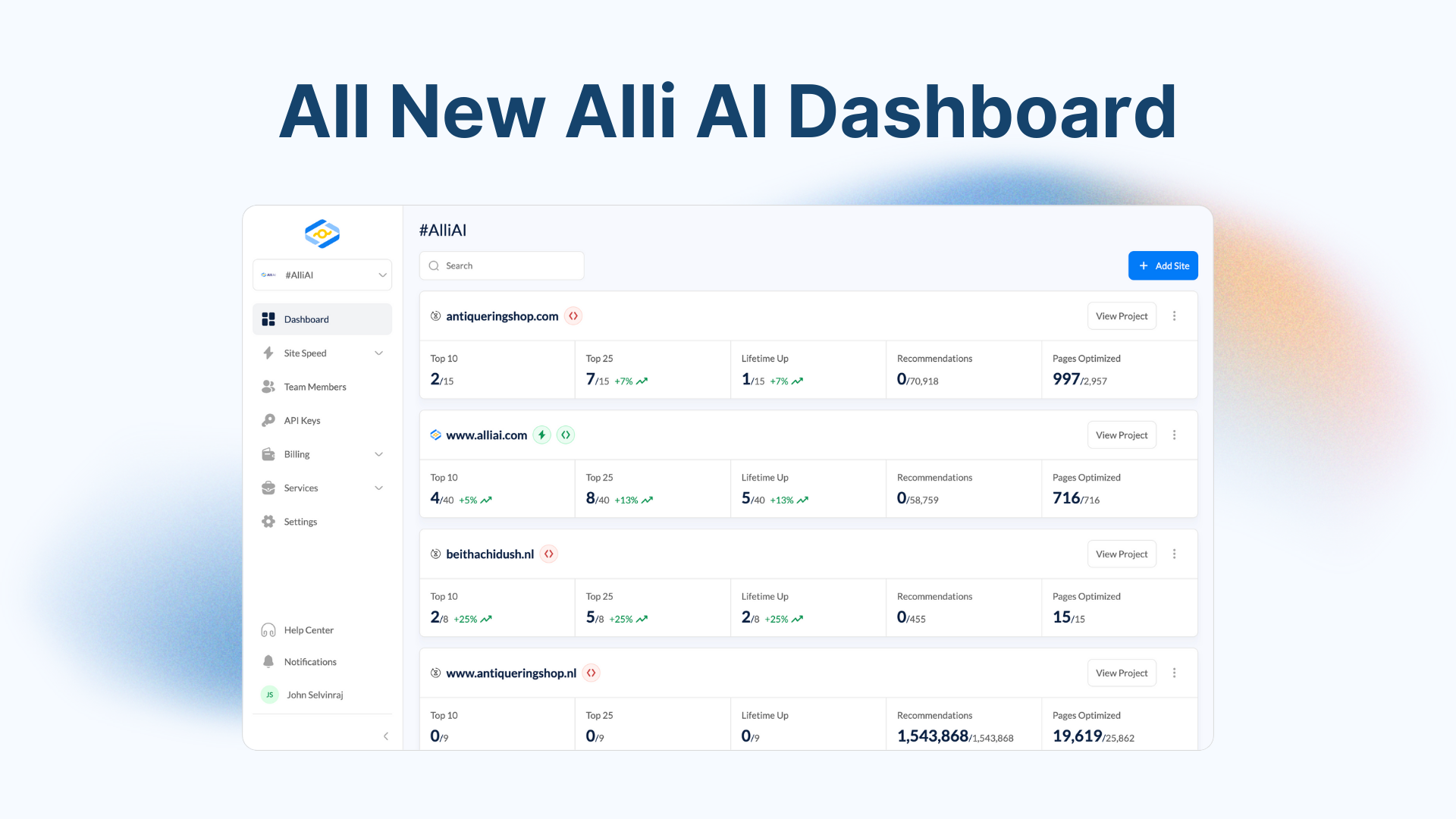Click inside the Search field
The height and width of the screenshot is (819, 1456).
[501, 265]
